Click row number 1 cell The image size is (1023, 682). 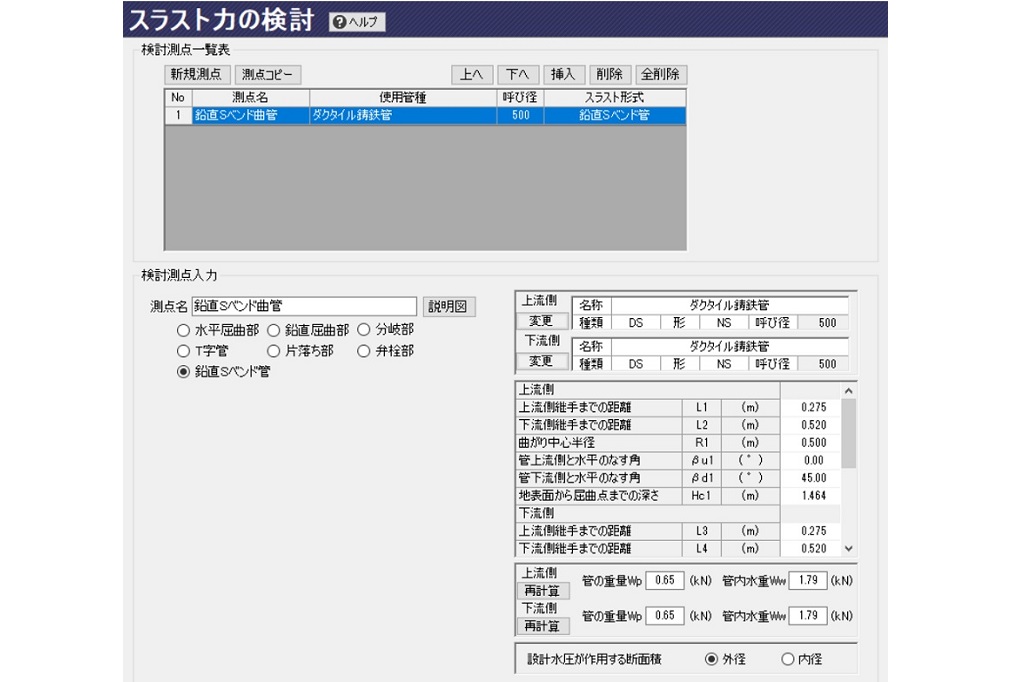[x=178, y=116]
